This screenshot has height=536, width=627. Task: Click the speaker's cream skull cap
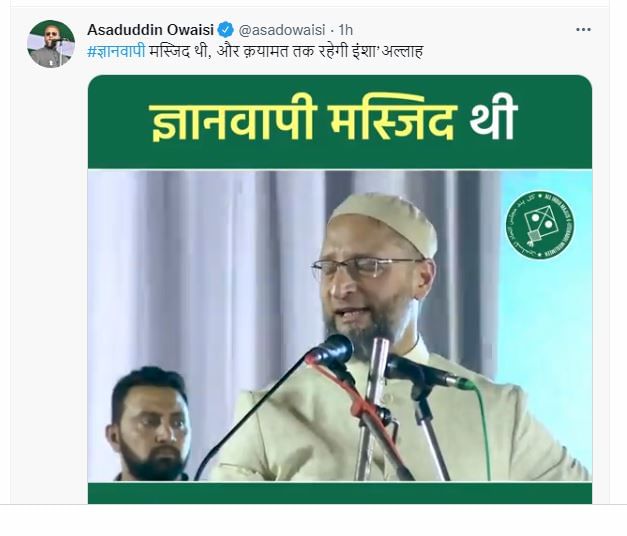(385, 220)
